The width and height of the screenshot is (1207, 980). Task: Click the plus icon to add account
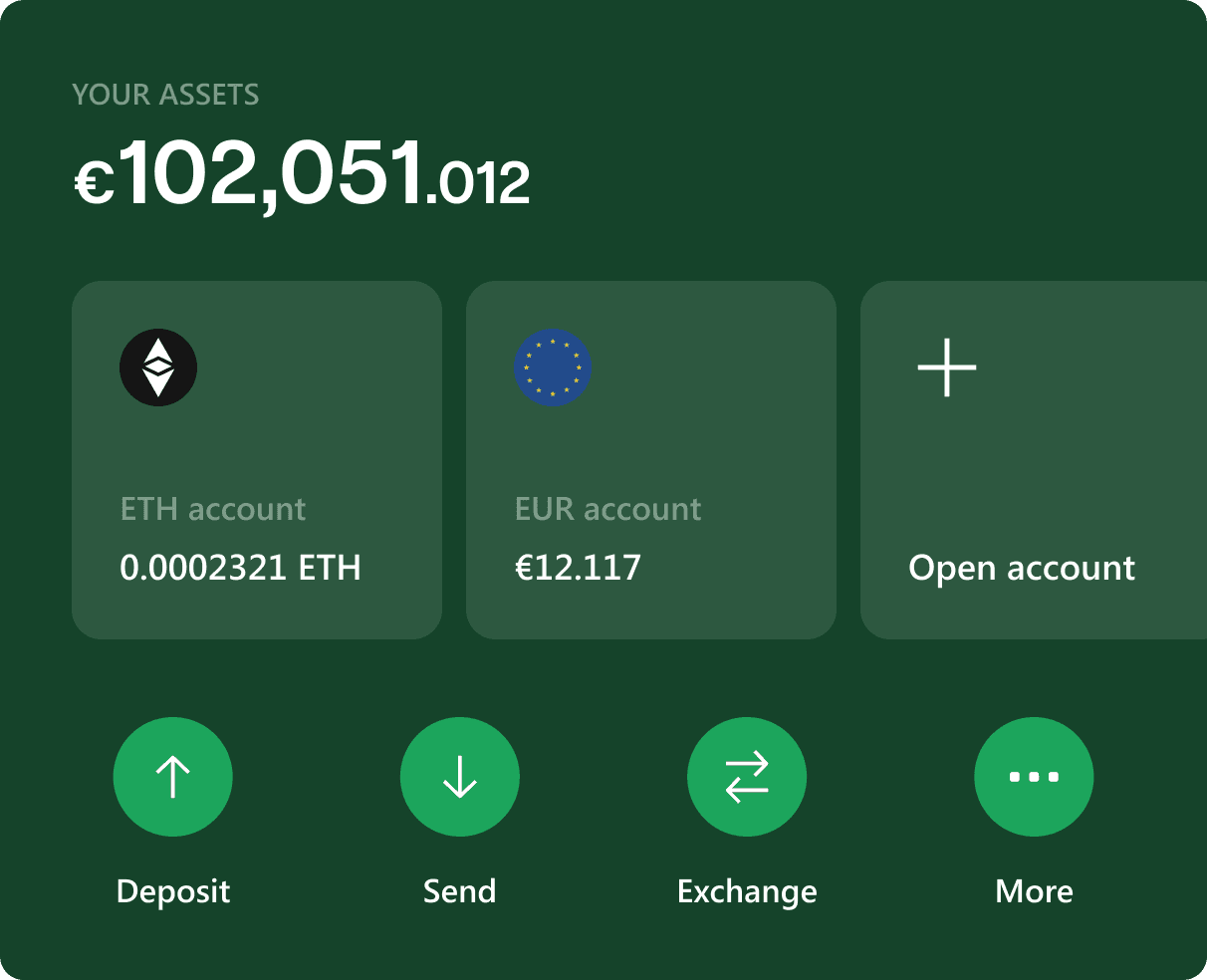947,367
